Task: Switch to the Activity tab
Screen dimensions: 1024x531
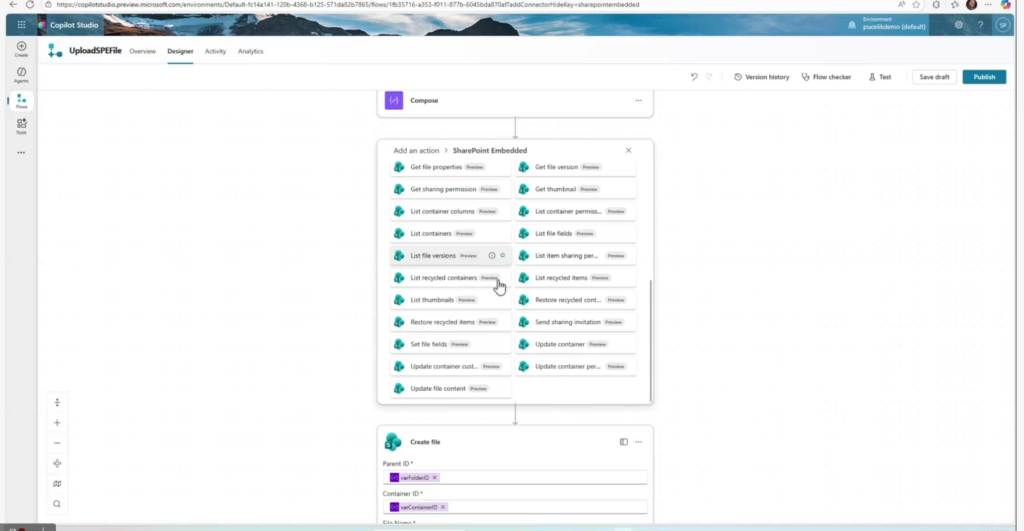Action: pyautogui.click(x=215, y=51)
